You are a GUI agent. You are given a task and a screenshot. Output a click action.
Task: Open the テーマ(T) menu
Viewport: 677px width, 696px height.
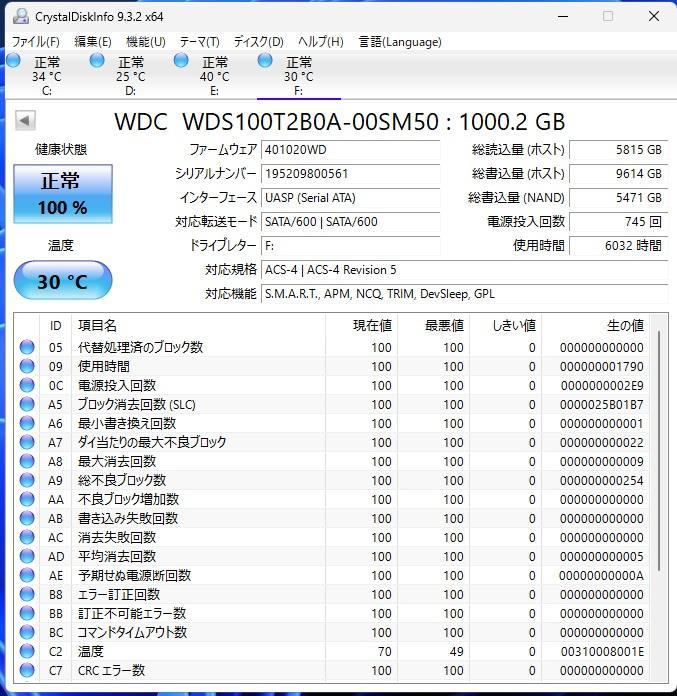[x=199, y=42]
